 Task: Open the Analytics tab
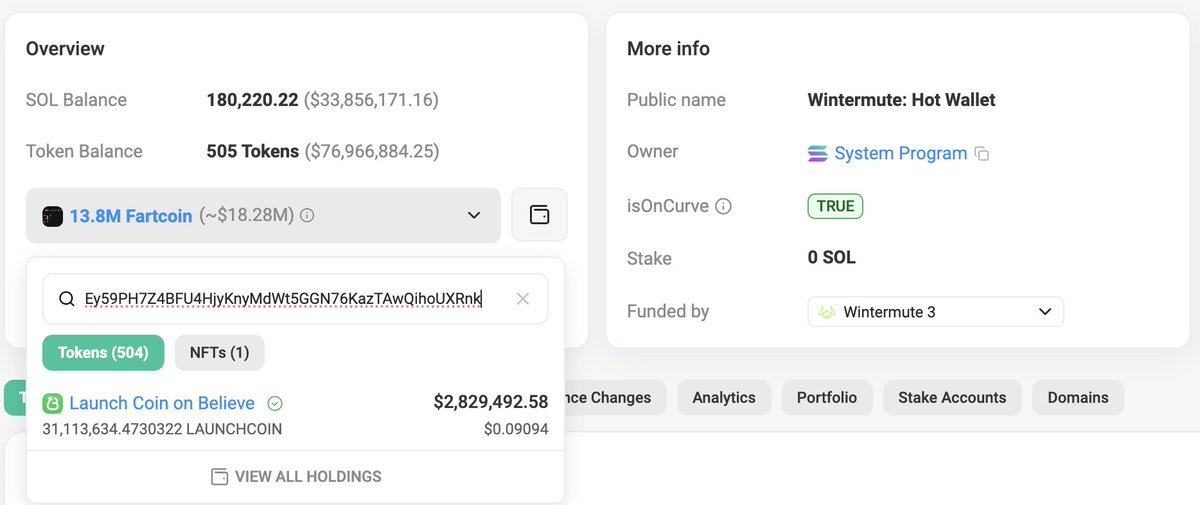(724, 397)
